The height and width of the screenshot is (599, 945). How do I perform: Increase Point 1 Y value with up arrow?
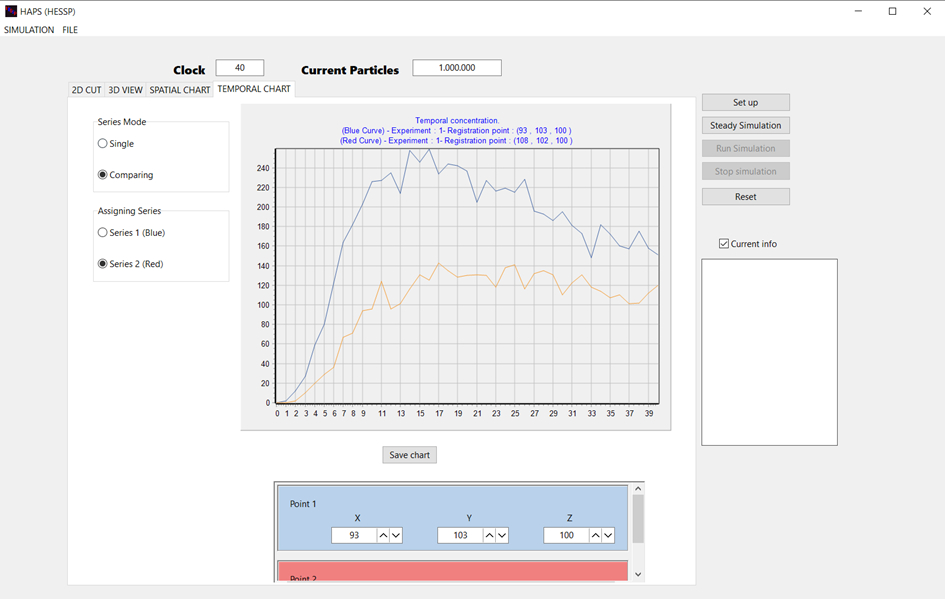coord(489,536)
